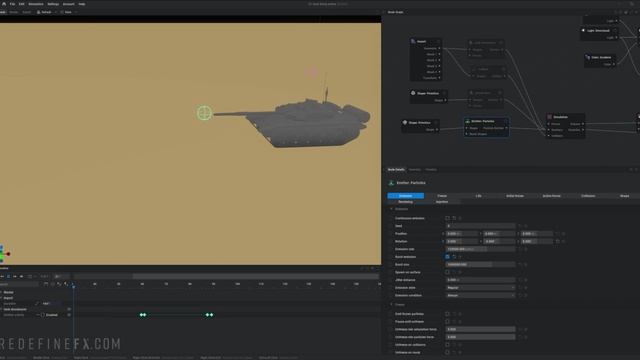Toggle Spawn on surface checkbox
640x360 pixels.
[447, 272]
